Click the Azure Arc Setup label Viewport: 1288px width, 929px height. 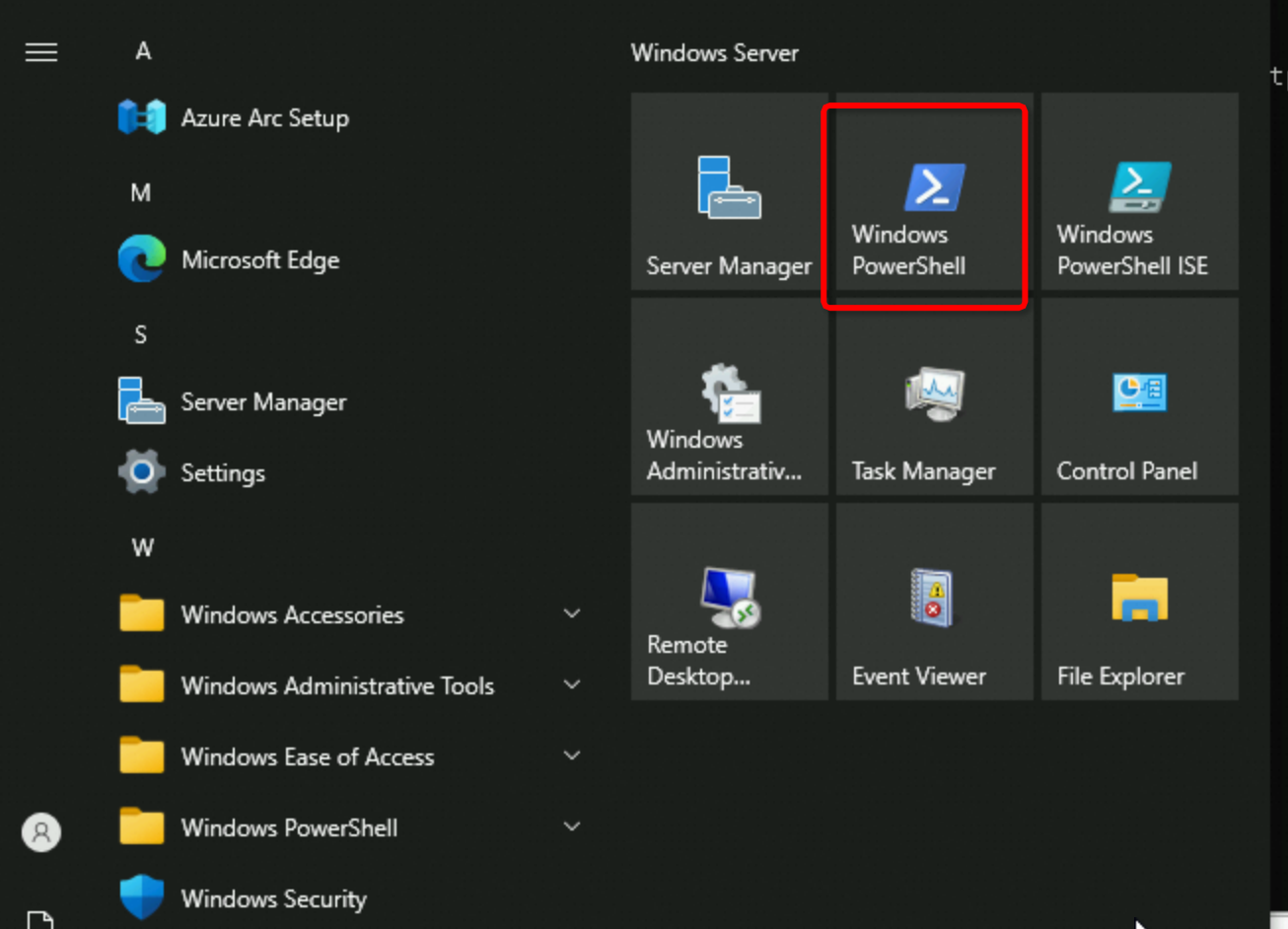[x=264, y=118]
